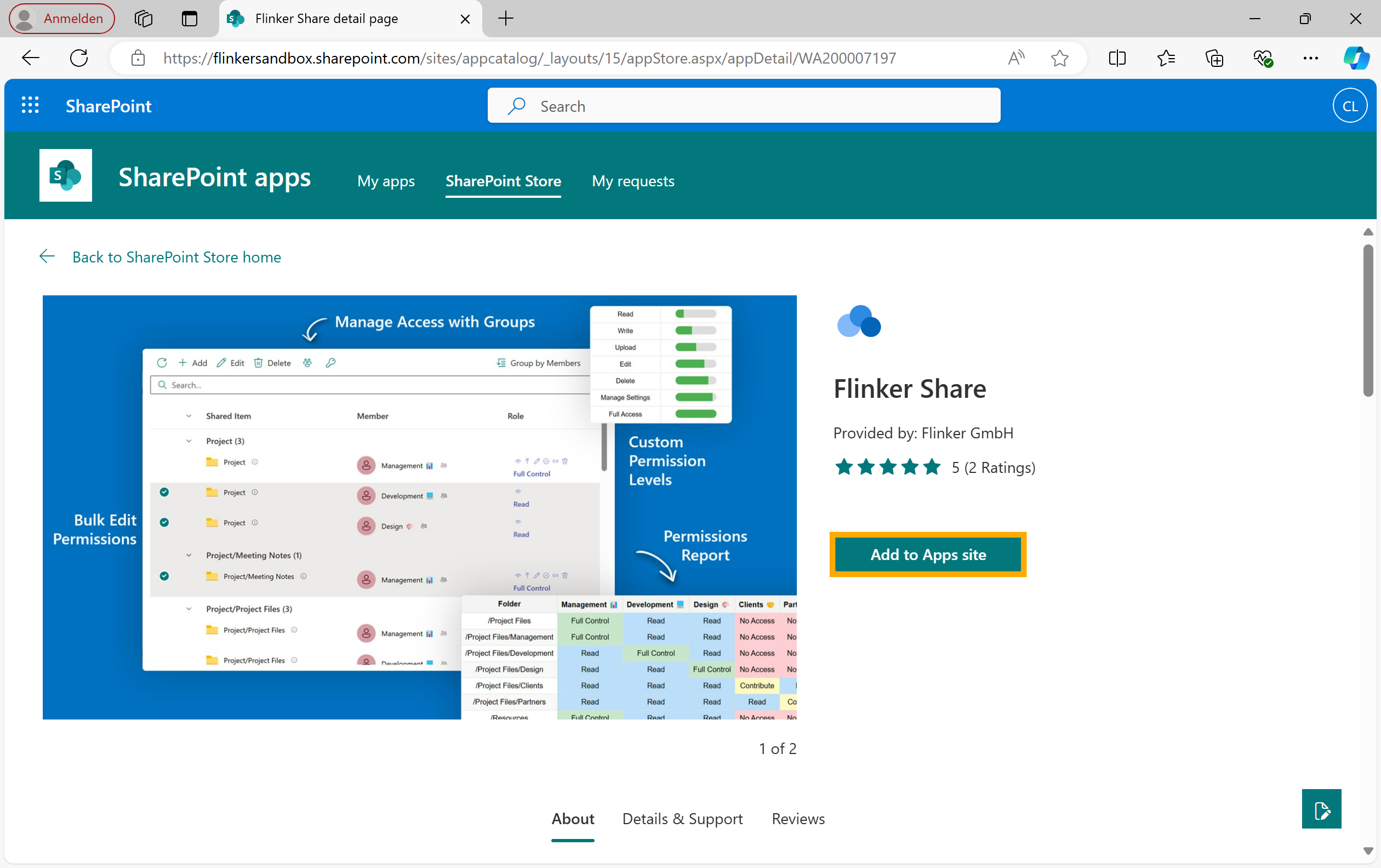1381x868 pixels.
Task: Select the SharePoint Store tab
Action: [503, 181]
